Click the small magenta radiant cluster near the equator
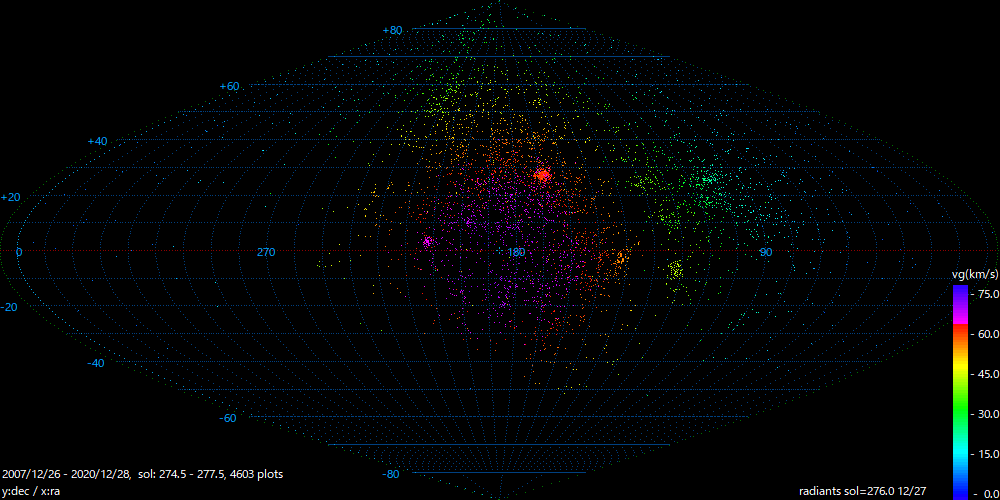 (428, 242)
